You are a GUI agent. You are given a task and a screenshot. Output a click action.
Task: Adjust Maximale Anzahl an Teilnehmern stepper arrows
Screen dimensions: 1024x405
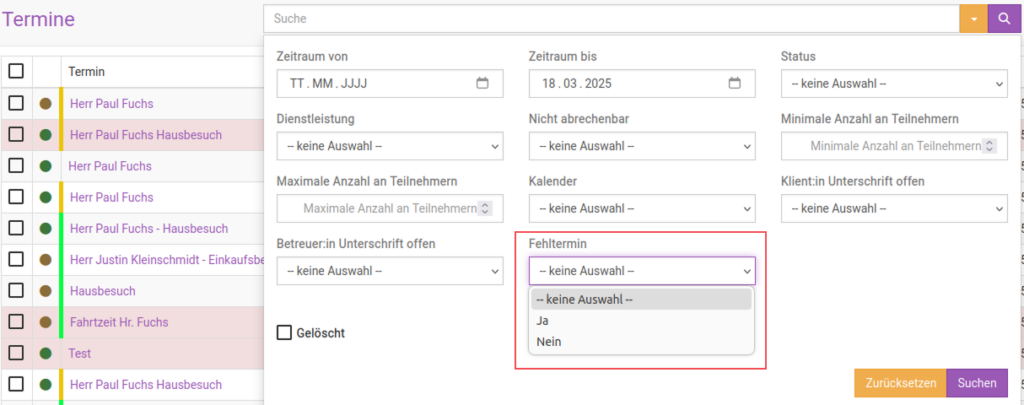point(484,208)
